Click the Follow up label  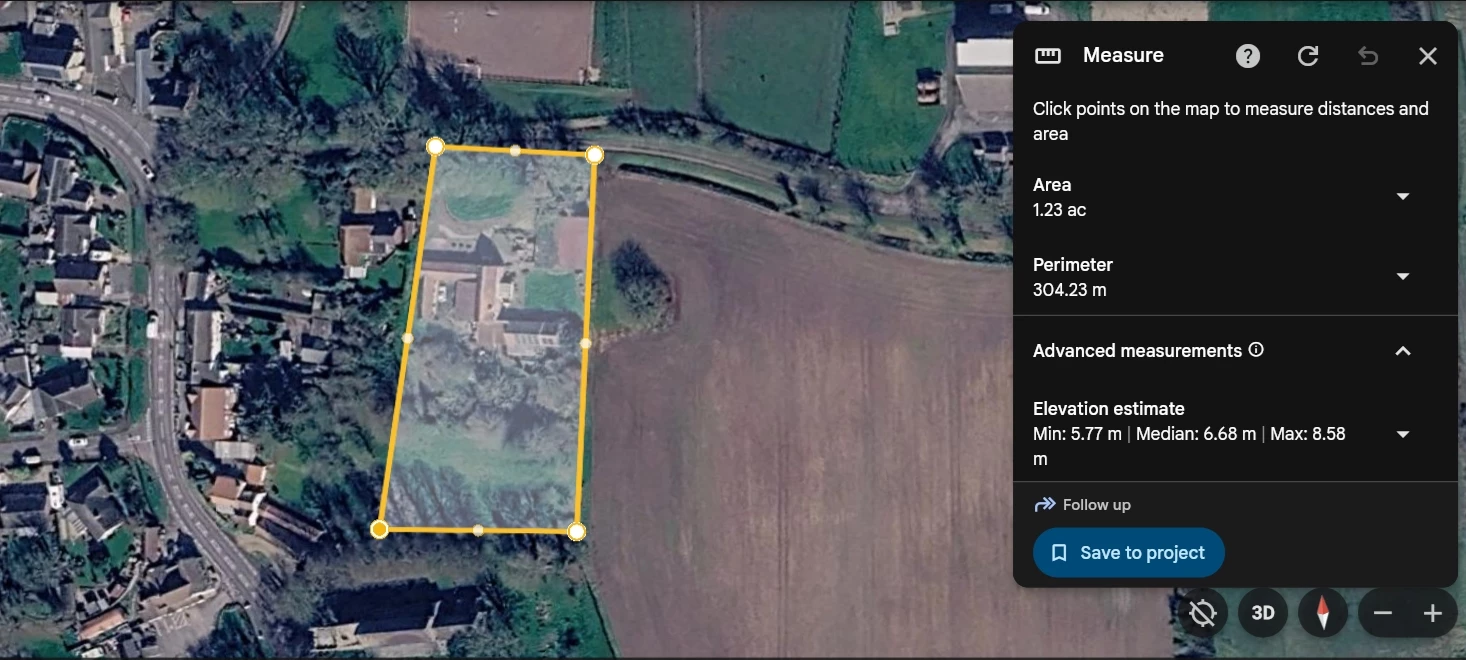(1097, 505)
